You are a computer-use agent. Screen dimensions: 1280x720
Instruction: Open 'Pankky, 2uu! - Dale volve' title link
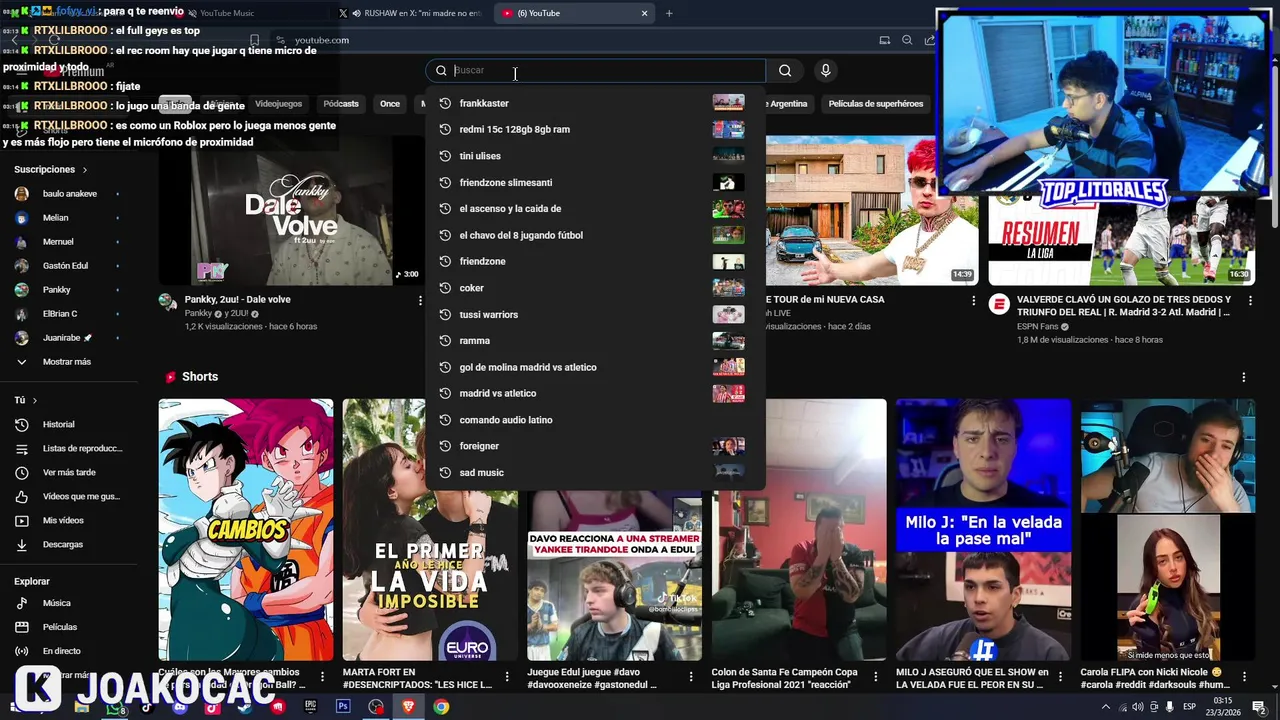237,299
